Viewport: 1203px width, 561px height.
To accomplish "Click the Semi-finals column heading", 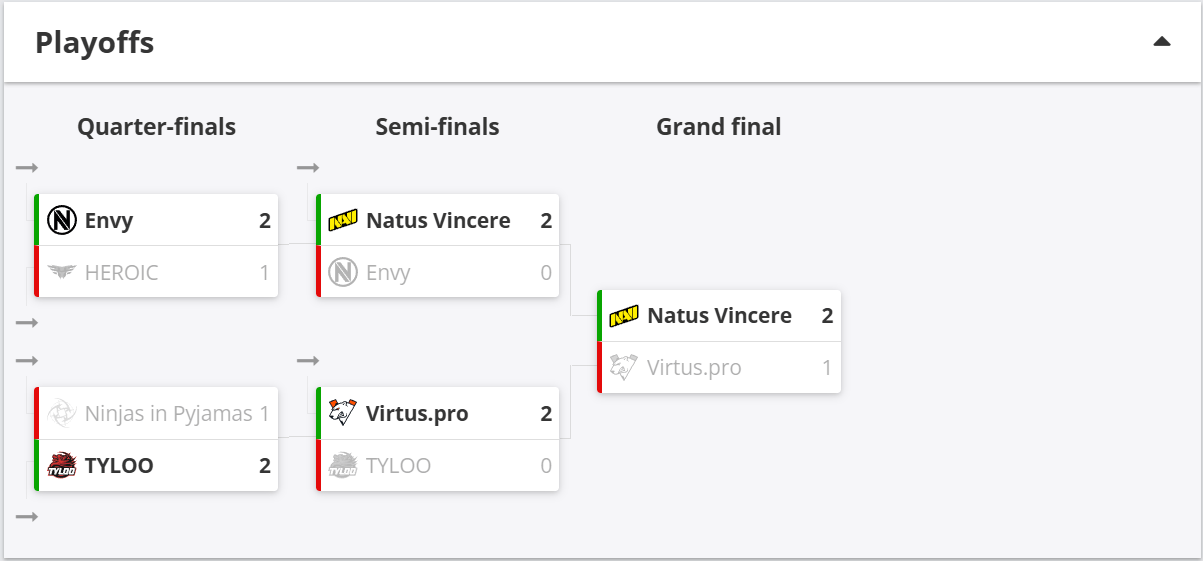I will tap(437, 127).
